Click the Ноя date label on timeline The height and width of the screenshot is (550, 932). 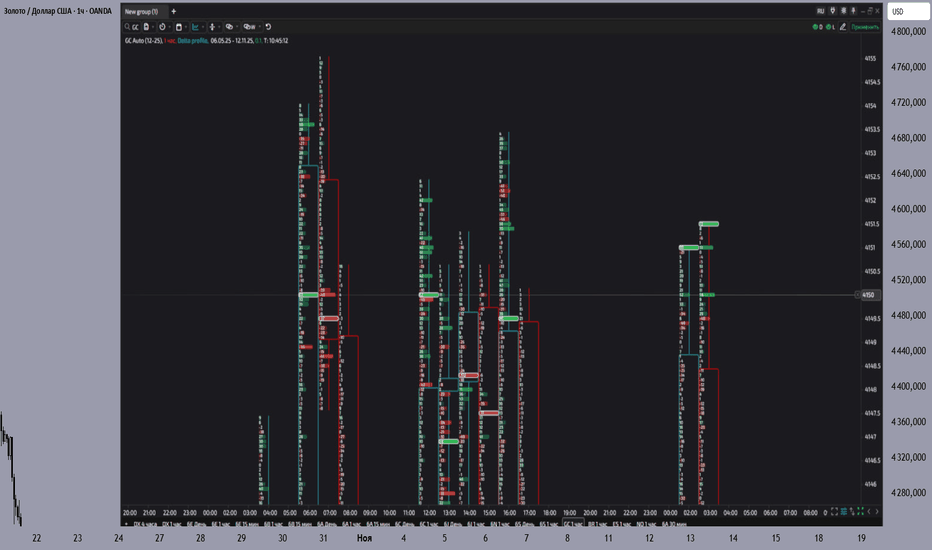364,538
